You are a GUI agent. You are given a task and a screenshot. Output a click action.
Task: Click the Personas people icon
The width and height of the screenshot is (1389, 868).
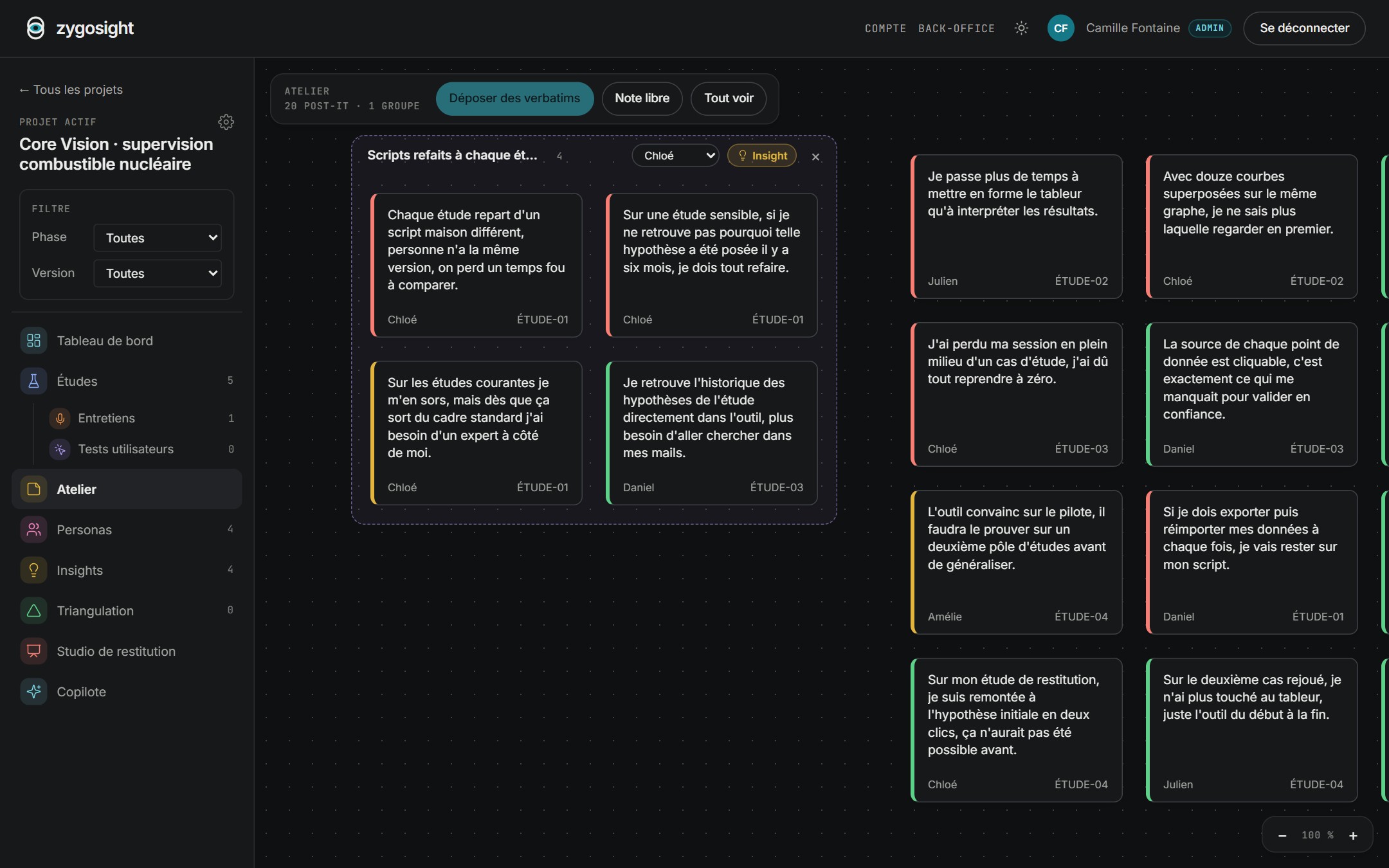click(33, 530)
